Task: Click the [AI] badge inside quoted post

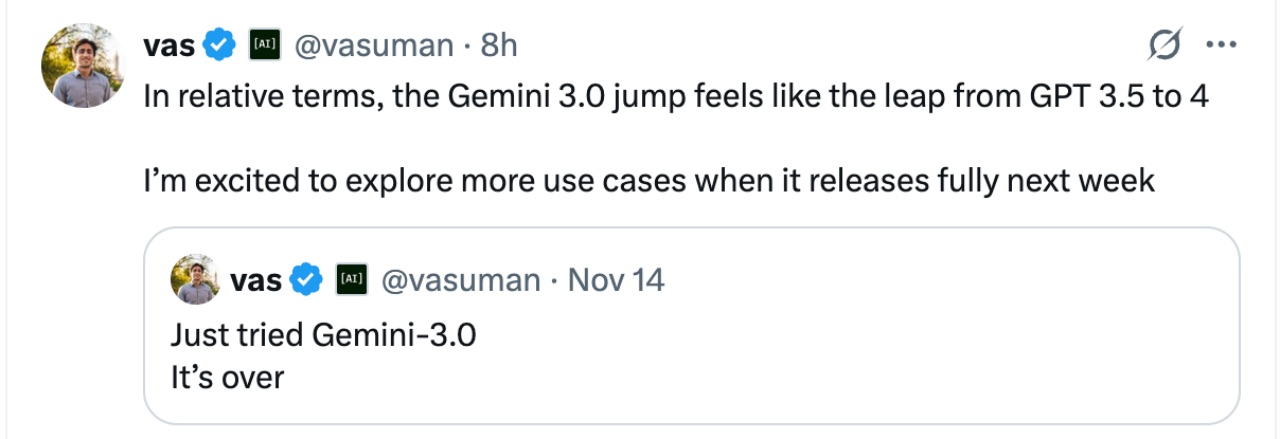Action: (351, 280)
